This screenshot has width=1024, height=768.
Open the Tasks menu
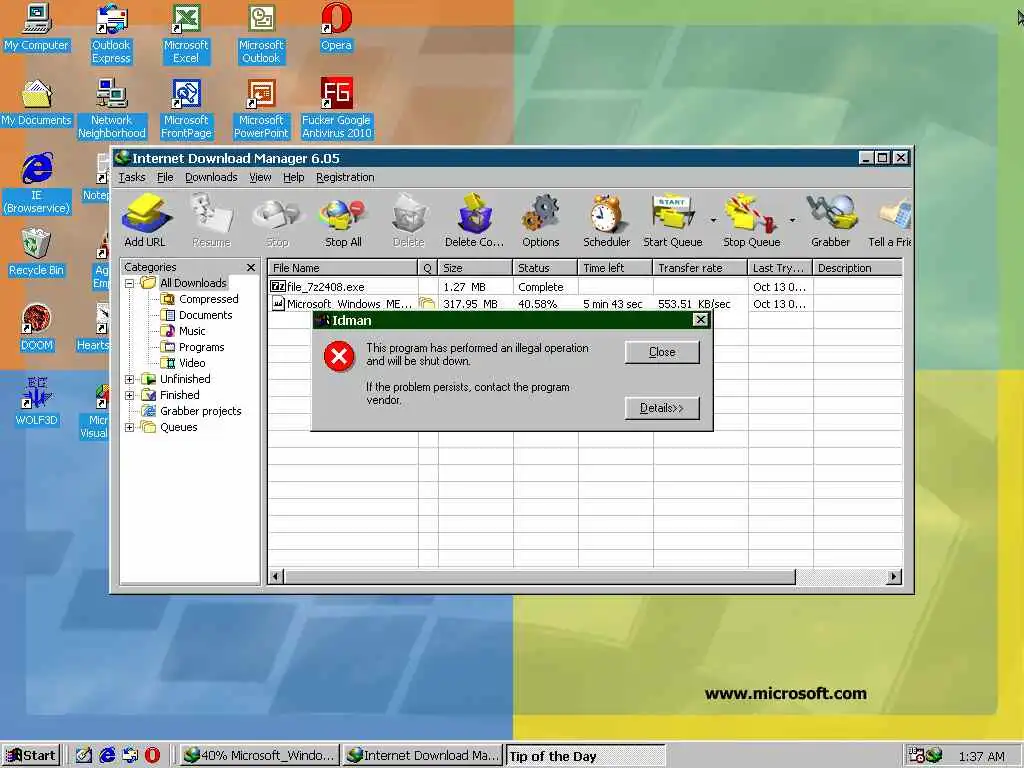pyautogui.click(x=131, y=177)
